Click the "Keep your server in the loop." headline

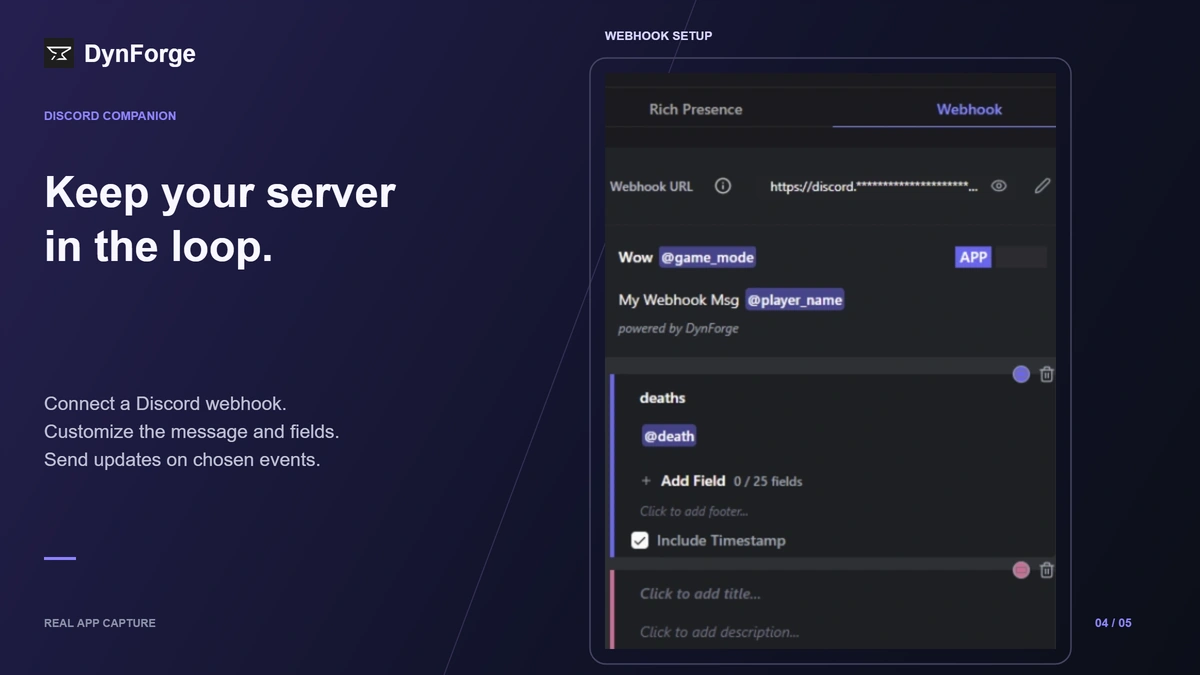click(x=220, y=220)
